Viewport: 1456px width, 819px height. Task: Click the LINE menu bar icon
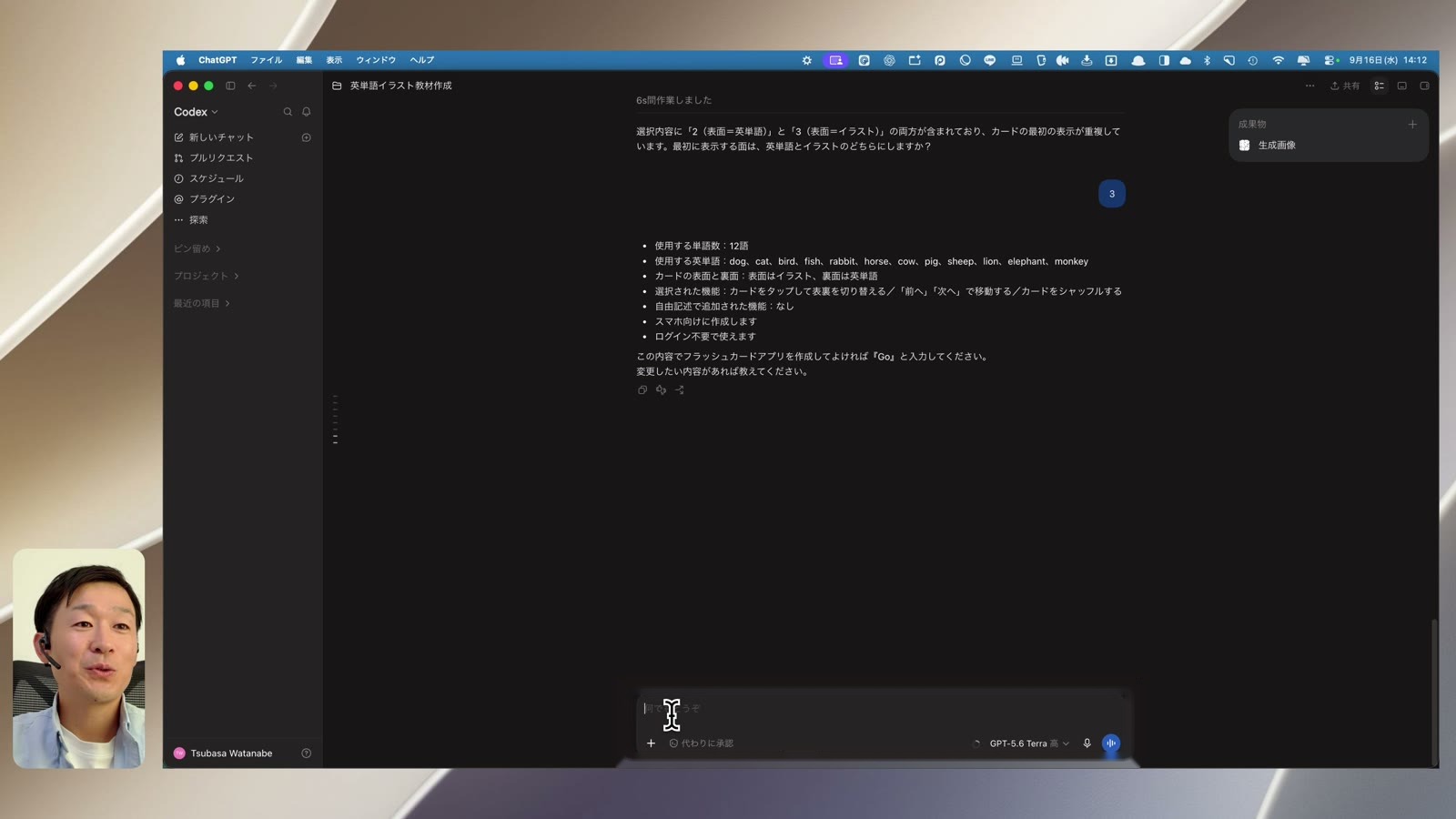pyautogui.click(x=990, y=60)
